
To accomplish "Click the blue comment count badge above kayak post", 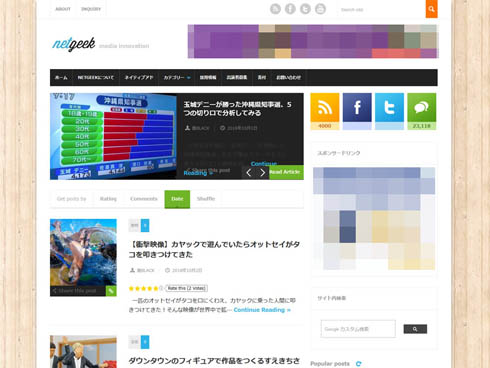I will coord(145,225).
